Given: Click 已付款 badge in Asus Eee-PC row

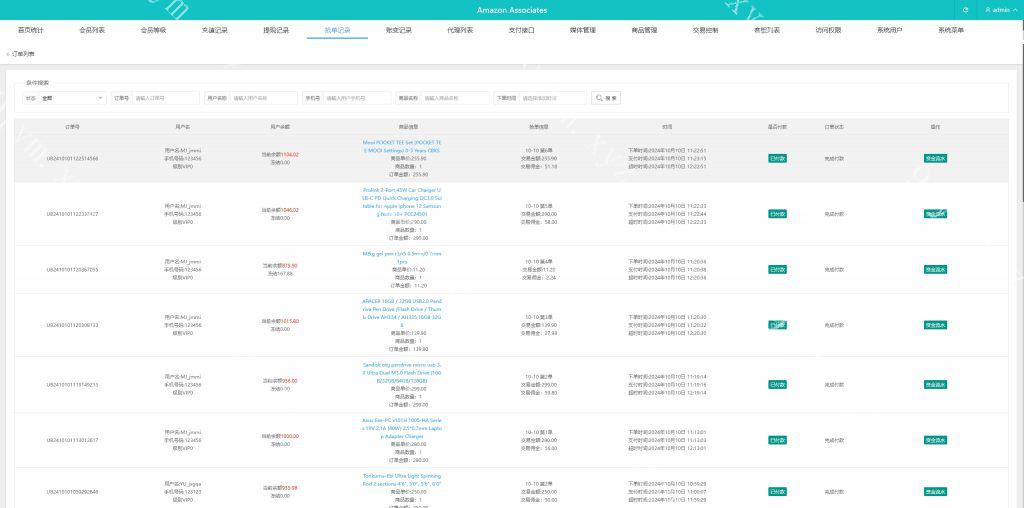Looking at the screenshot, I should 777,440.
